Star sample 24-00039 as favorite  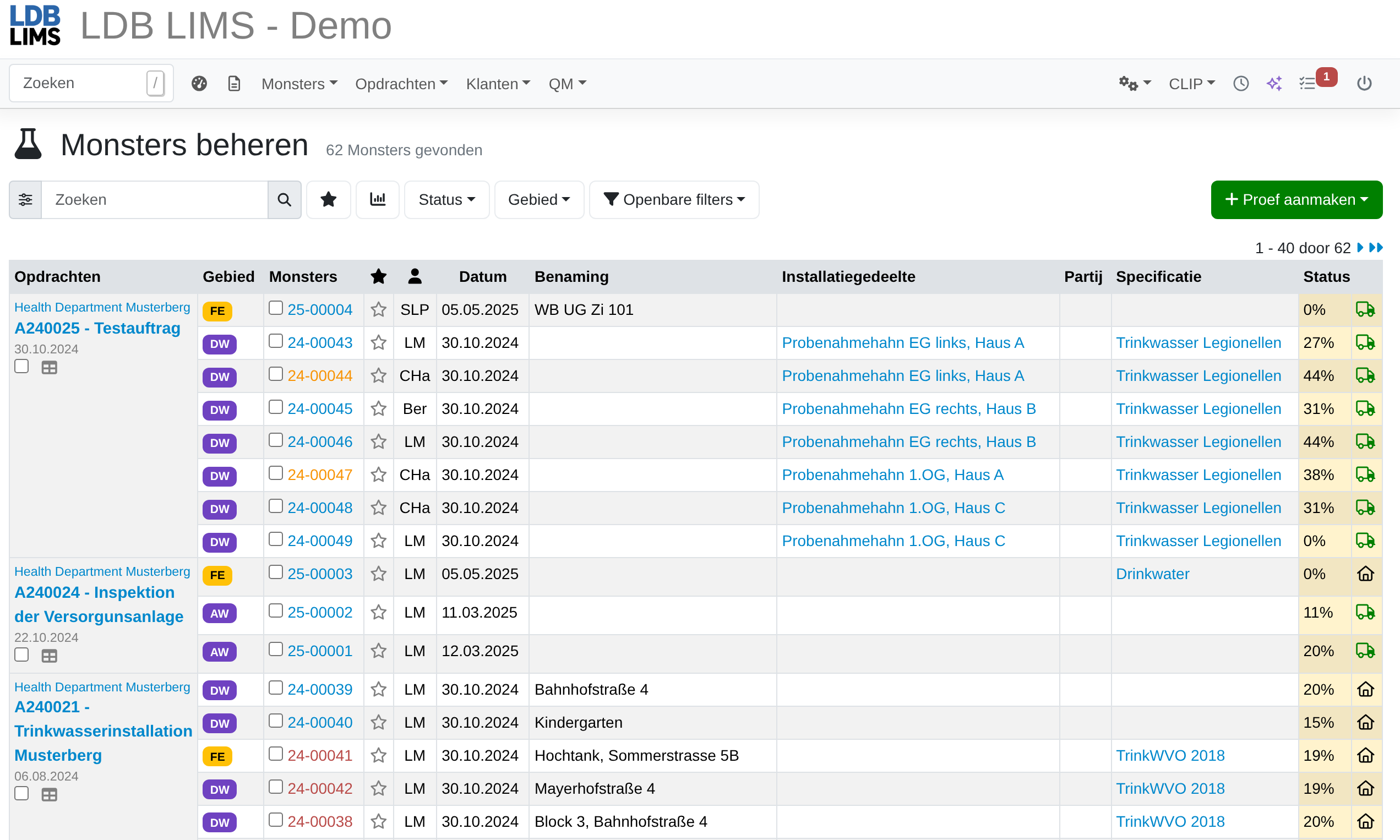[x=379, y=689]
